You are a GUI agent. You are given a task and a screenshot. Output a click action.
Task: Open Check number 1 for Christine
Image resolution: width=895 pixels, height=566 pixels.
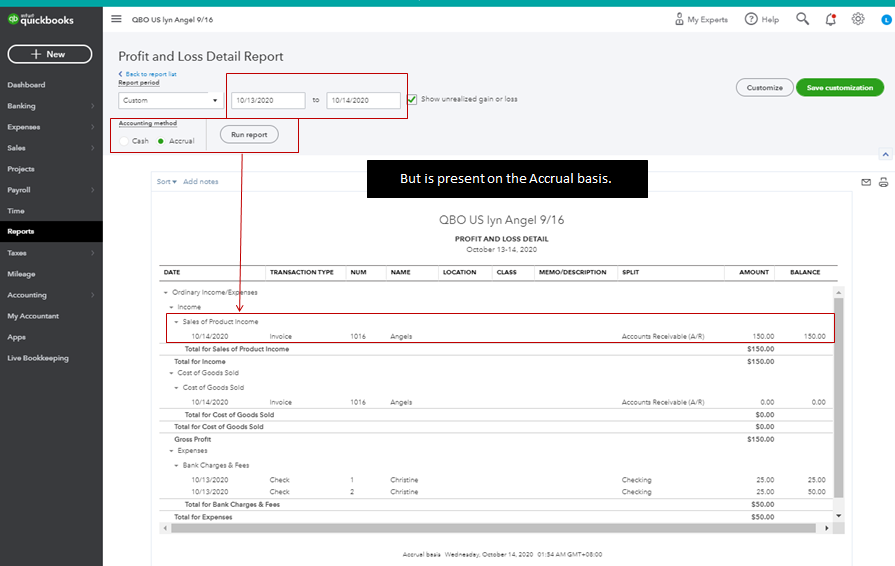(x=497, y=480)
